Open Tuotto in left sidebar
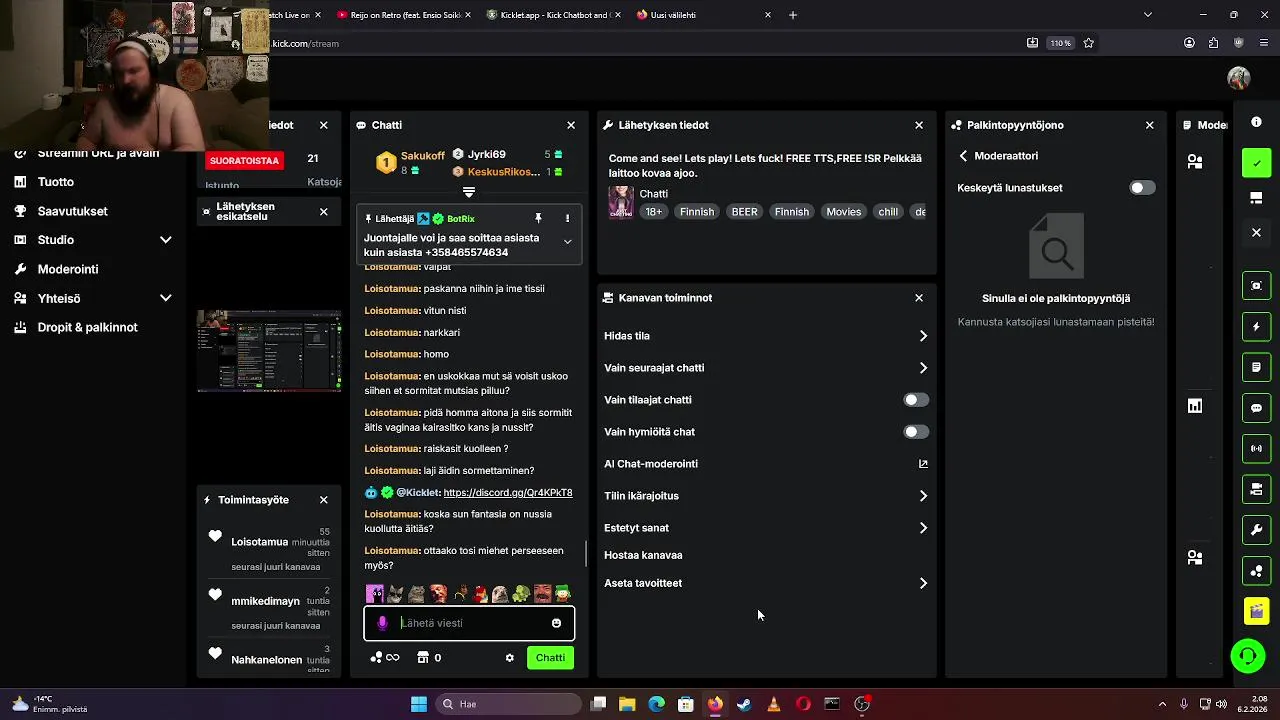Image resolution: width=1280 pixels, height=720 pixels. pyautogui.click(x=56, y=182)
